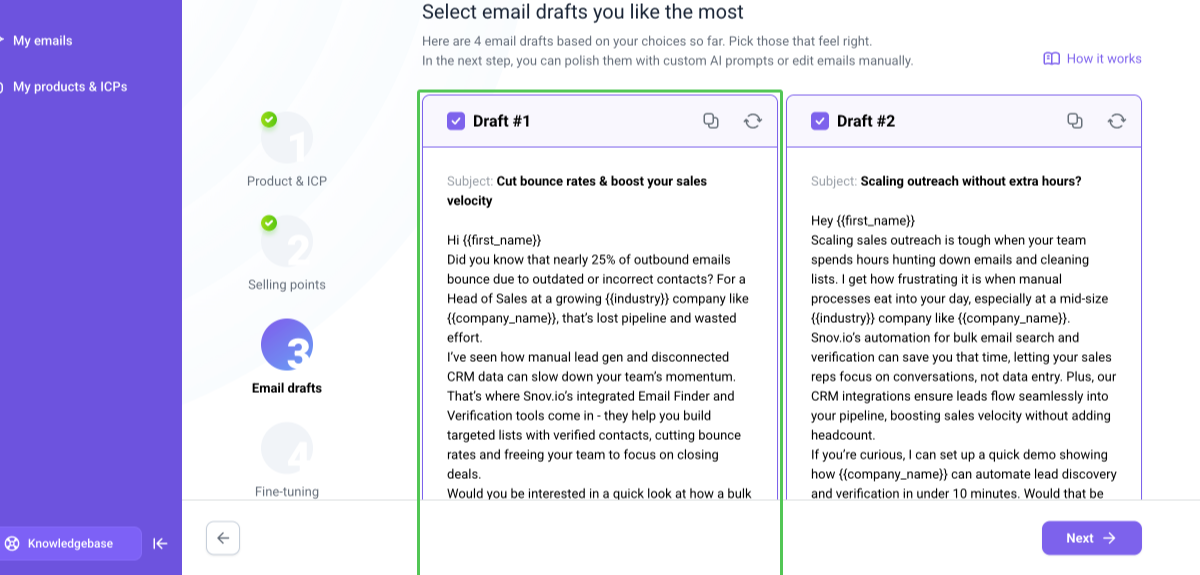This screenshot has width=1200, height=575.
Task: Regenerate Draft #2 with the refresh icon
Action: click(x=1117, y=121)
